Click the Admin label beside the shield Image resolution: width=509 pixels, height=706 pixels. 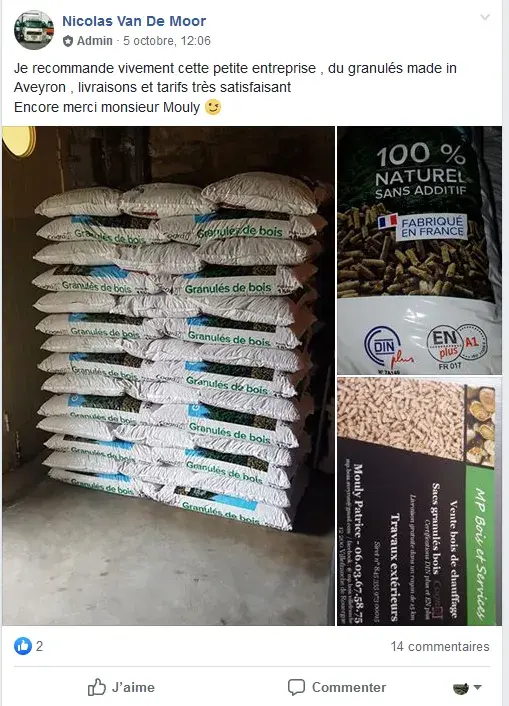pyautogui.click(x=95, y=41)
